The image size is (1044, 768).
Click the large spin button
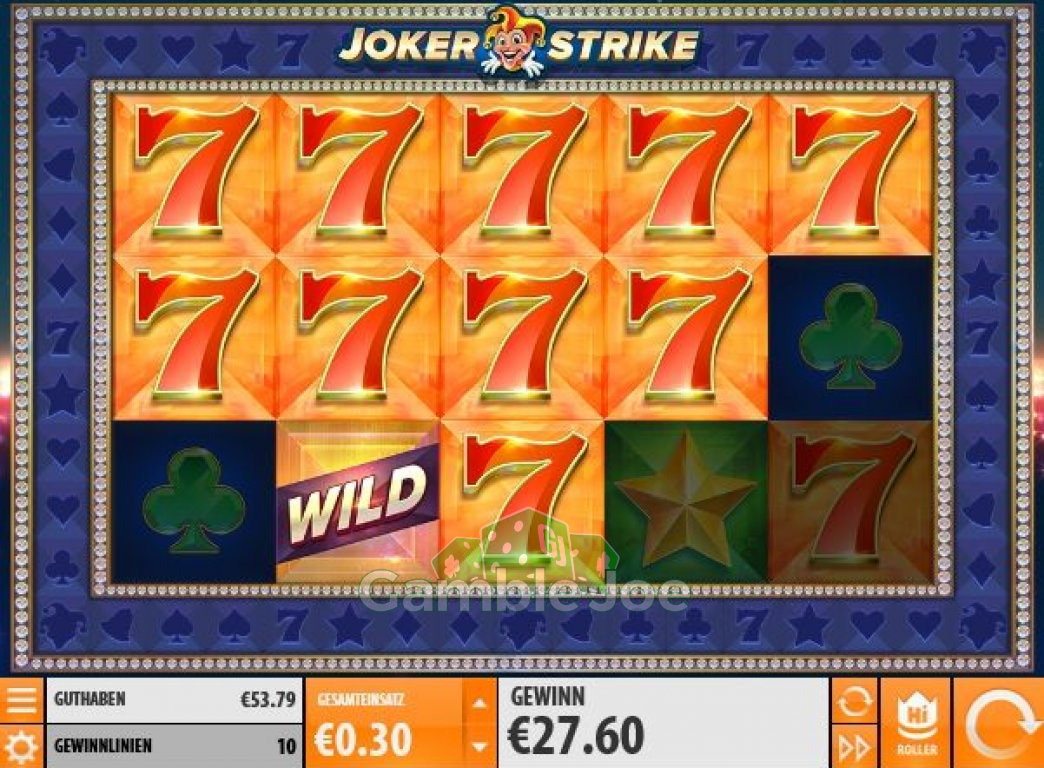[999, 723]
